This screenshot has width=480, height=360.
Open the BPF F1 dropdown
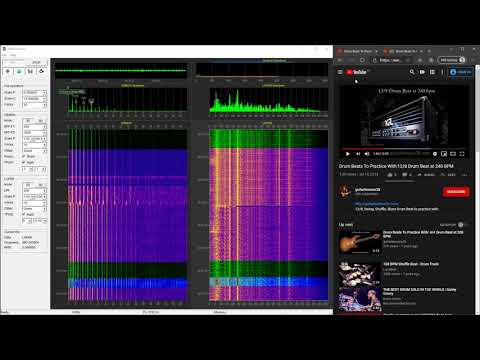tap(34, 127)
